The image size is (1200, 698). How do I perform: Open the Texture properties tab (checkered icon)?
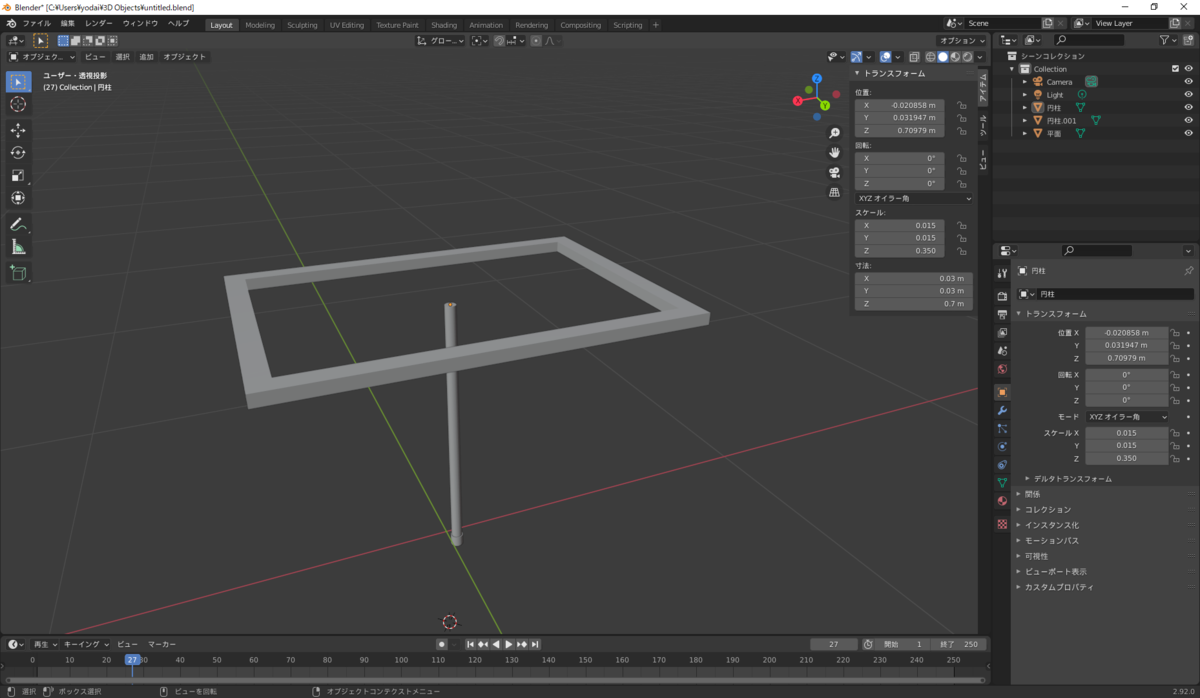click(1002, 523)
